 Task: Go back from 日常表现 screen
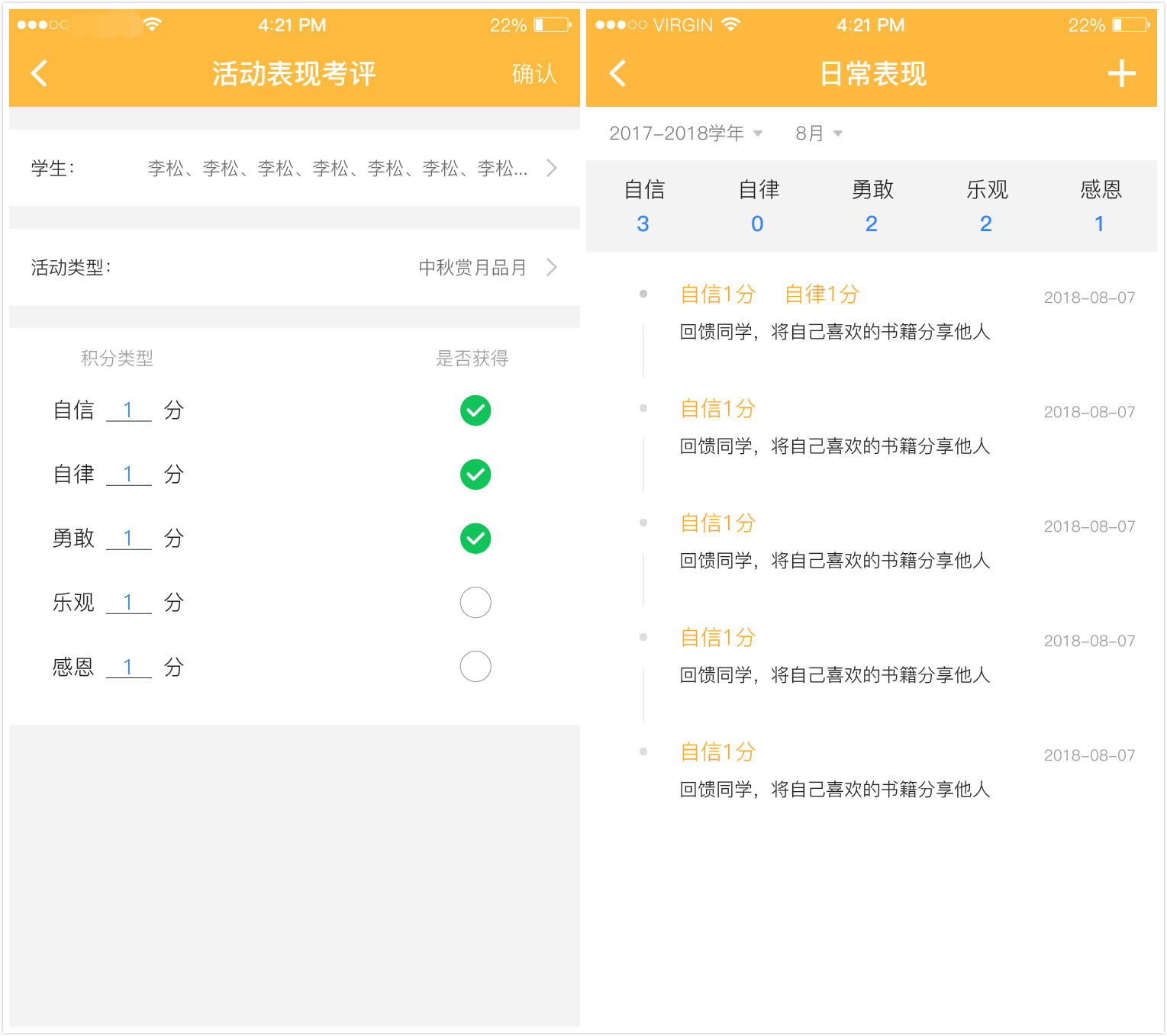coord(617,73)
